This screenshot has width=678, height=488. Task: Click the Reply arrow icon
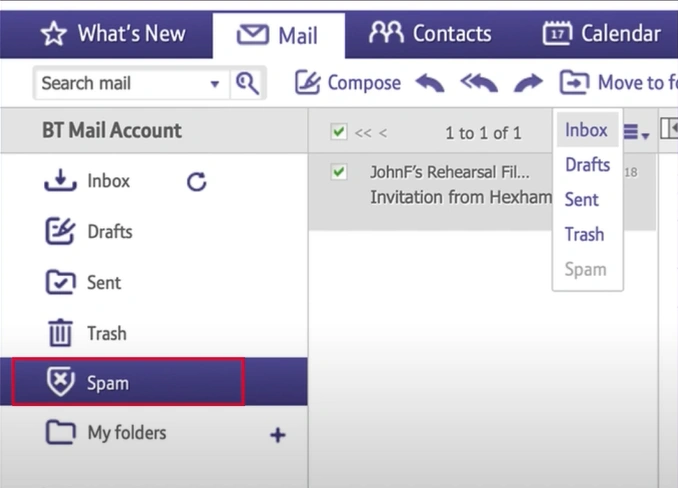click(430, 83)
